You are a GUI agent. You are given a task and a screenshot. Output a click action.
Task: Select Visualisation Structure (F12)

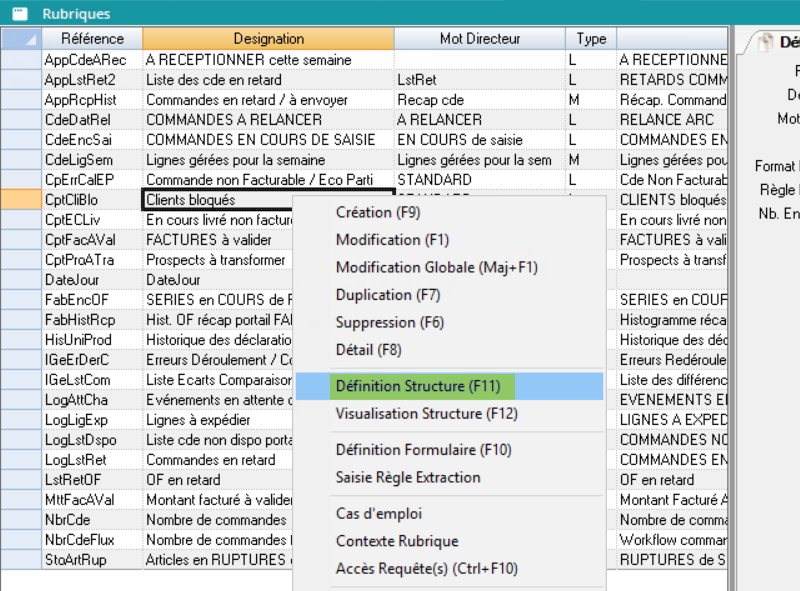point(426,413)
